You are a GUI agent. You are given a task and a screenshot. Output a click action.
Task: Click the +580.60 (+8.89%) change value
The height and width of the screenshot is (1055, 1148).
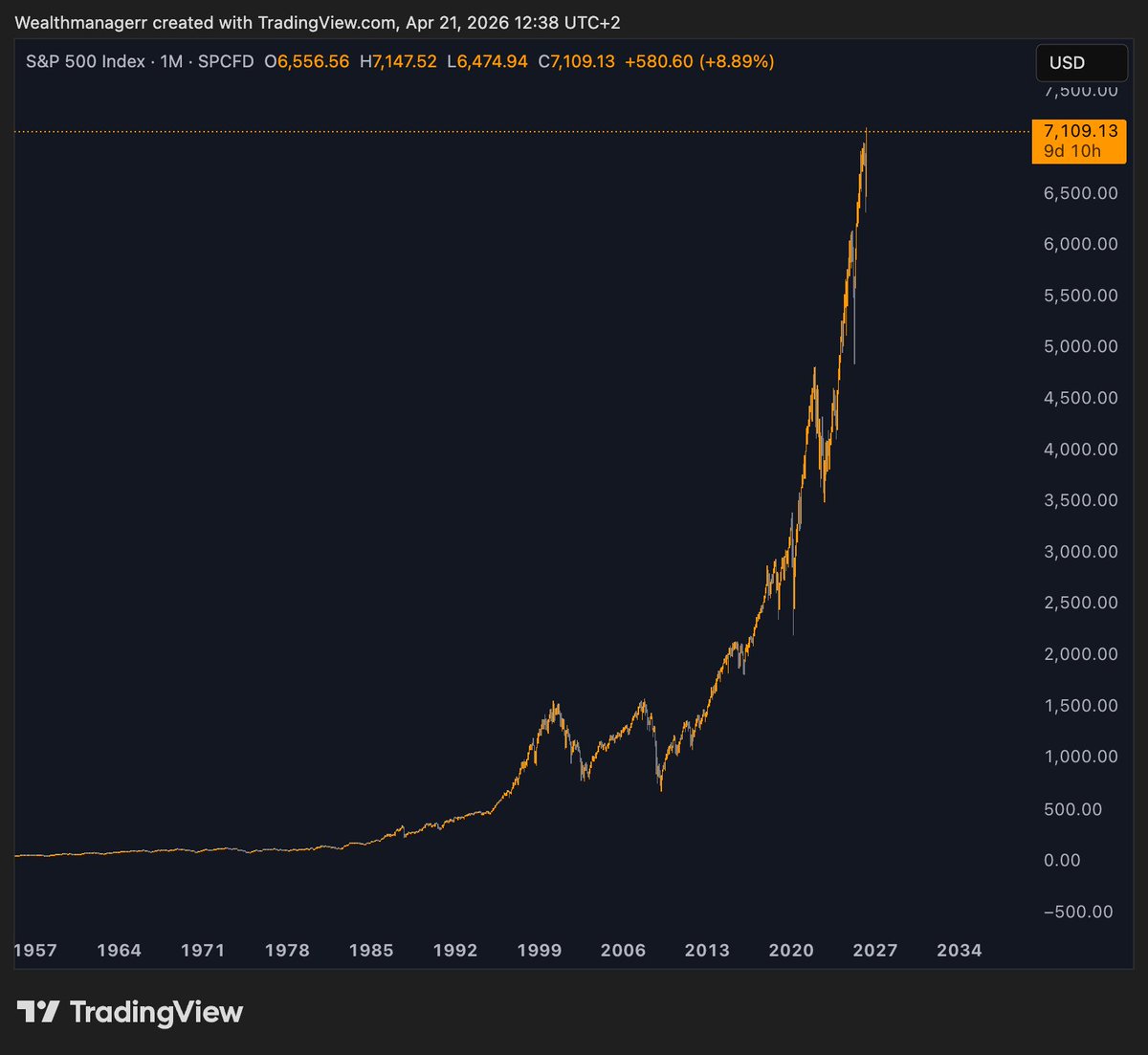point(699,62)
